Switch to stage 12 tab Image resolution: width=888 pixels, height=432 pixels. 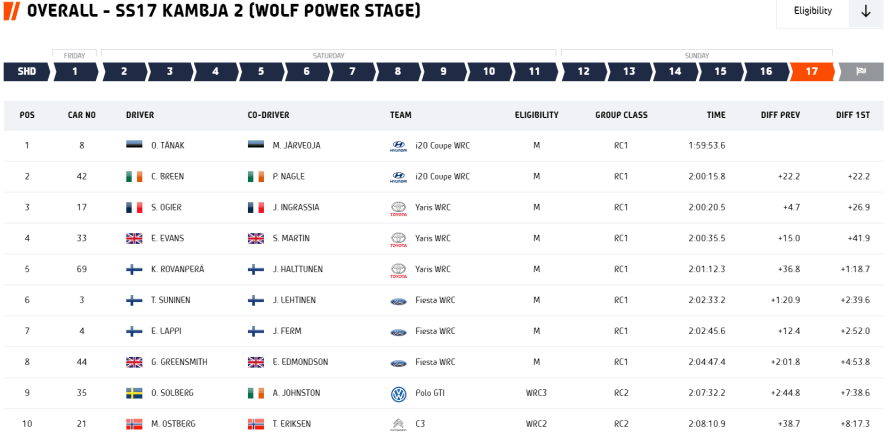(x=583, y=72)
